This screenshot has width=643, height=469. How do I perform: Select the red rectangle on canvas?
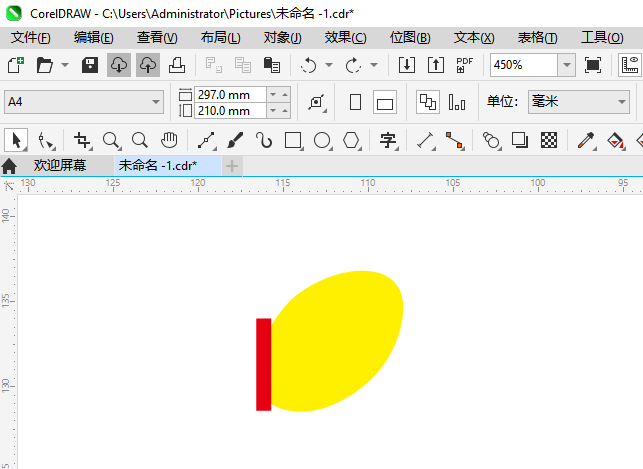[264, 364]
